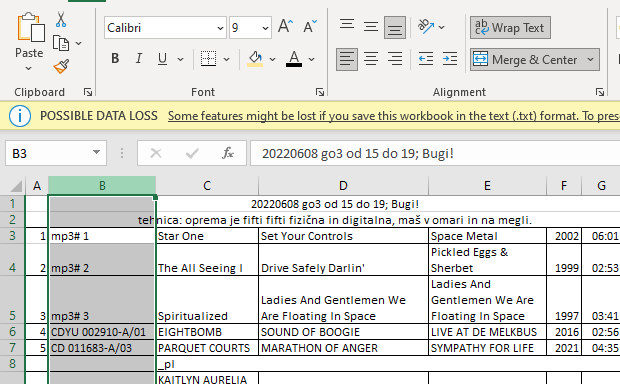Click the Increase Indent icon
Viewport: 620px width, 384px height.
tap(450, 59)
